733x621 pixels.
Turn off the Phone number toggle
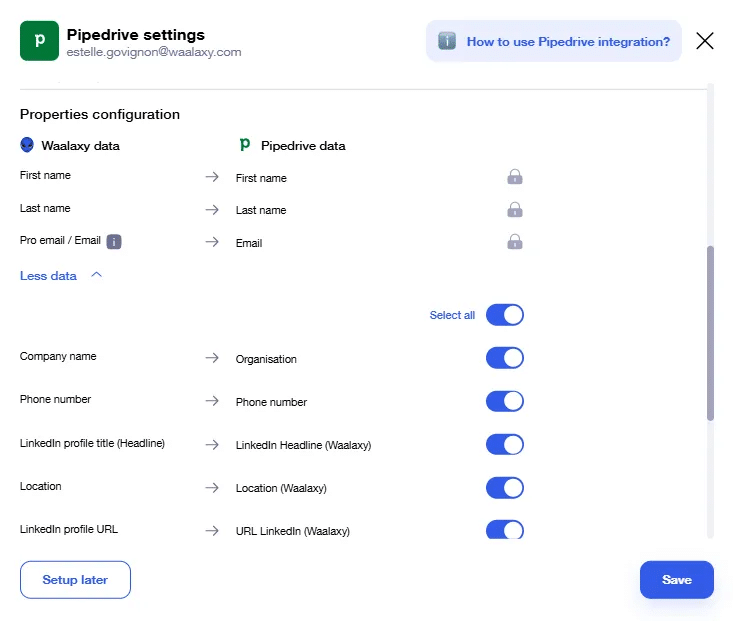504,401
